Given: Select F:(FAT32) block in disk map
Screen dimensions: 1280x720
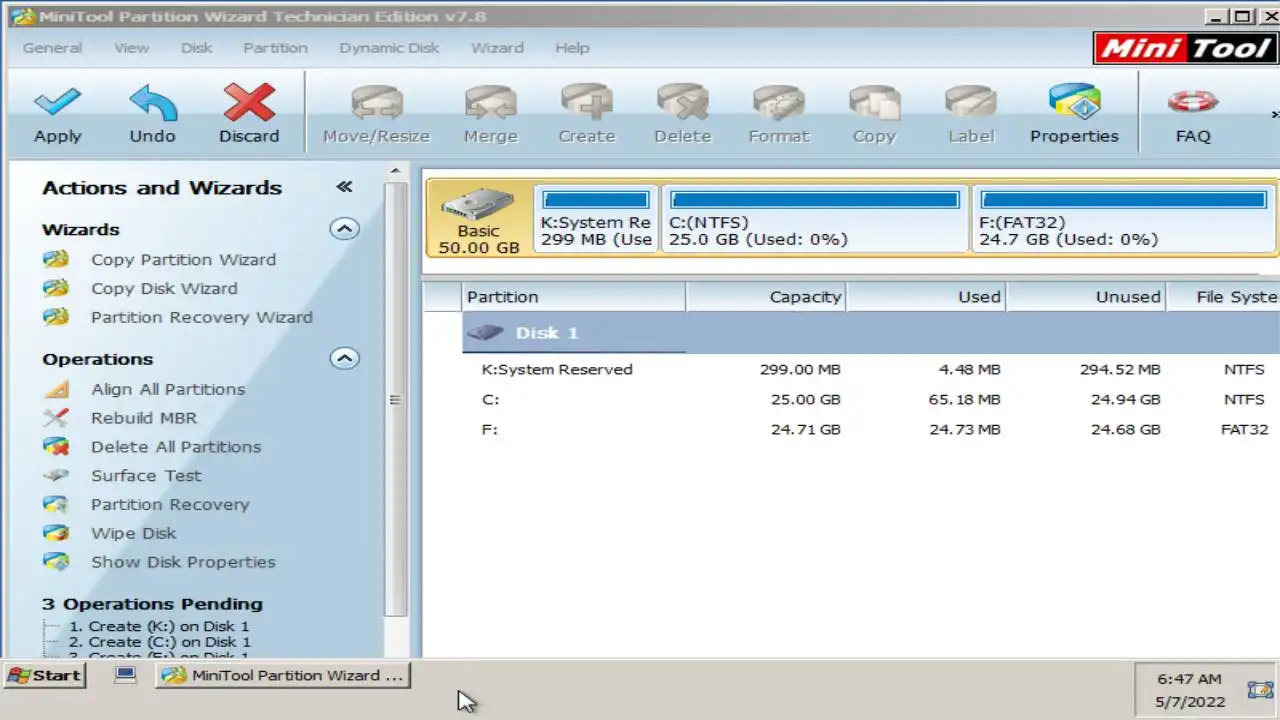Looking at the screenshot, I should (1123, 218).
